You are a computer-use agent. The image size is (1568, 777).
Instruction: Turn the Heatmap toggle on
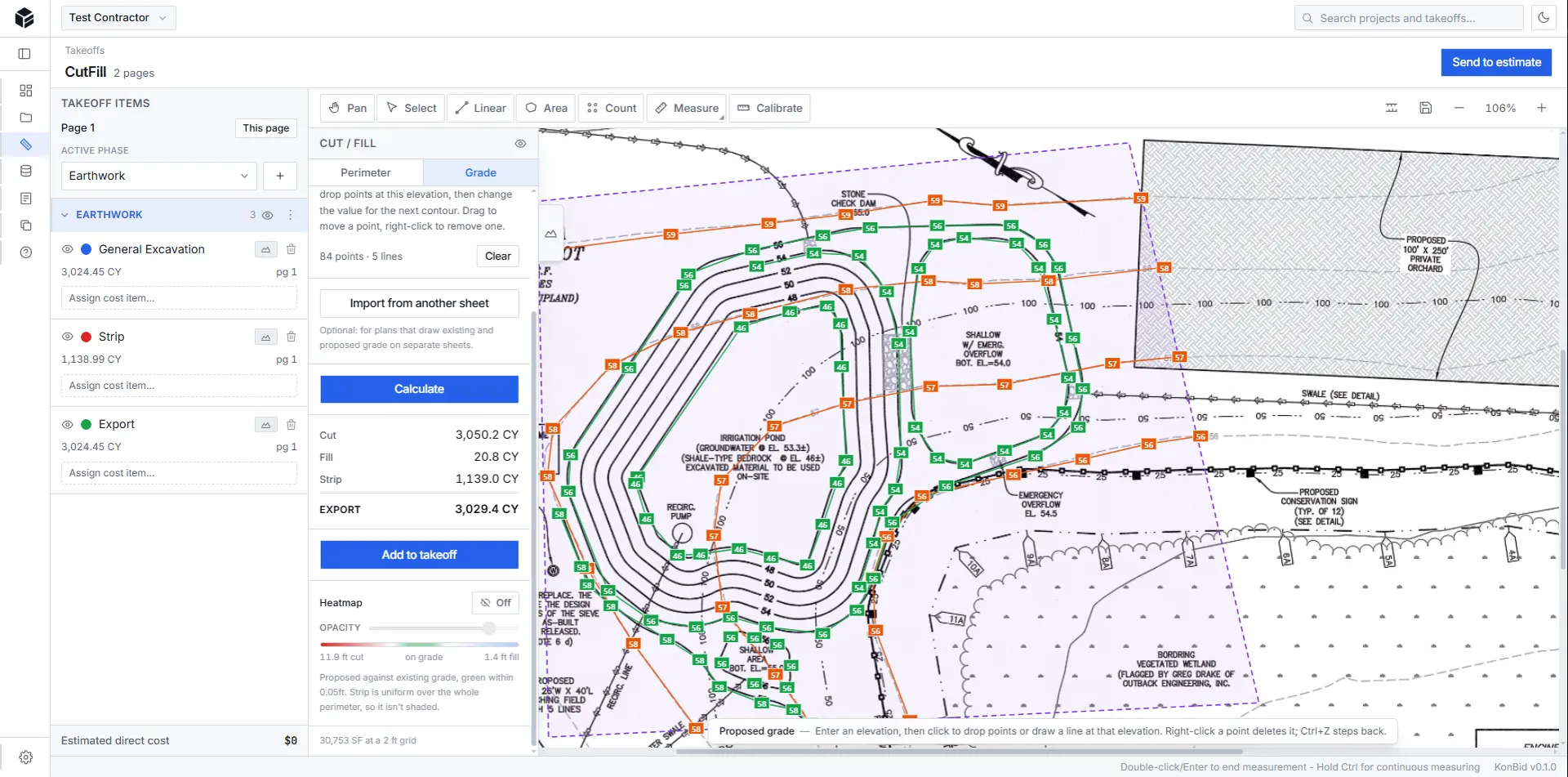[496, 603]
